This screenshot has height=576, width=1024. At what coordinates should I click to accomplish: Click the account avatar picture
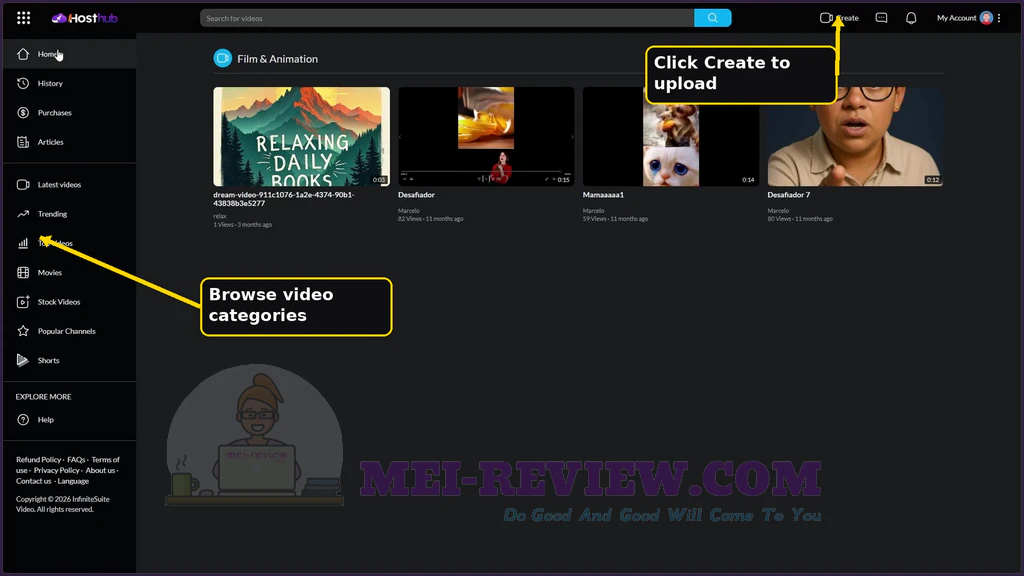pos(986,18)
